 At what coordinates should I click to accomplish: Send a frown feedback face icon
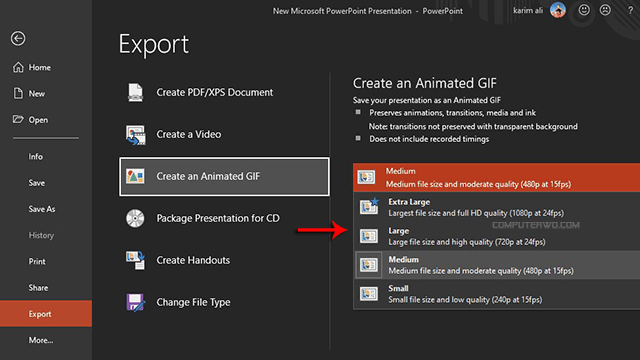pyautogui.click(x=605, y=10)
